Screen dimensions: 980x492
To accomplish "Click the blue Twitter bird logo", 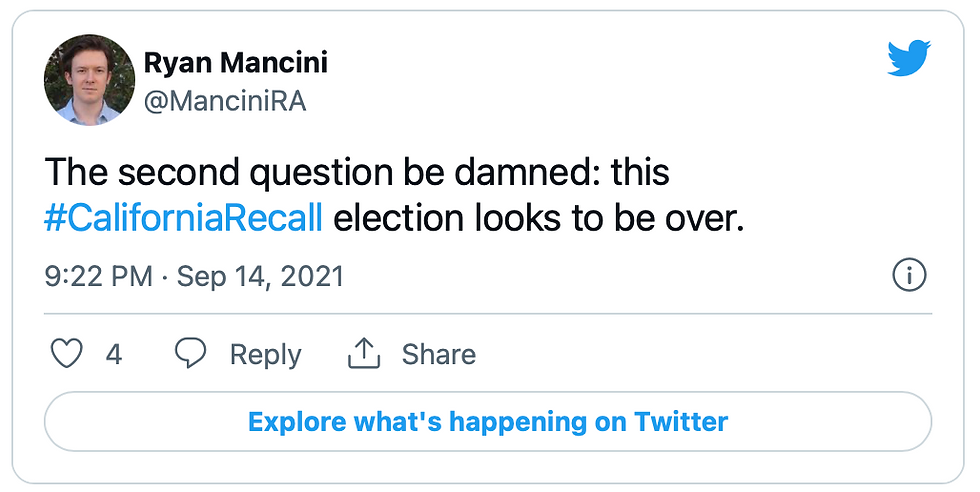I will [x=908, y=57].
